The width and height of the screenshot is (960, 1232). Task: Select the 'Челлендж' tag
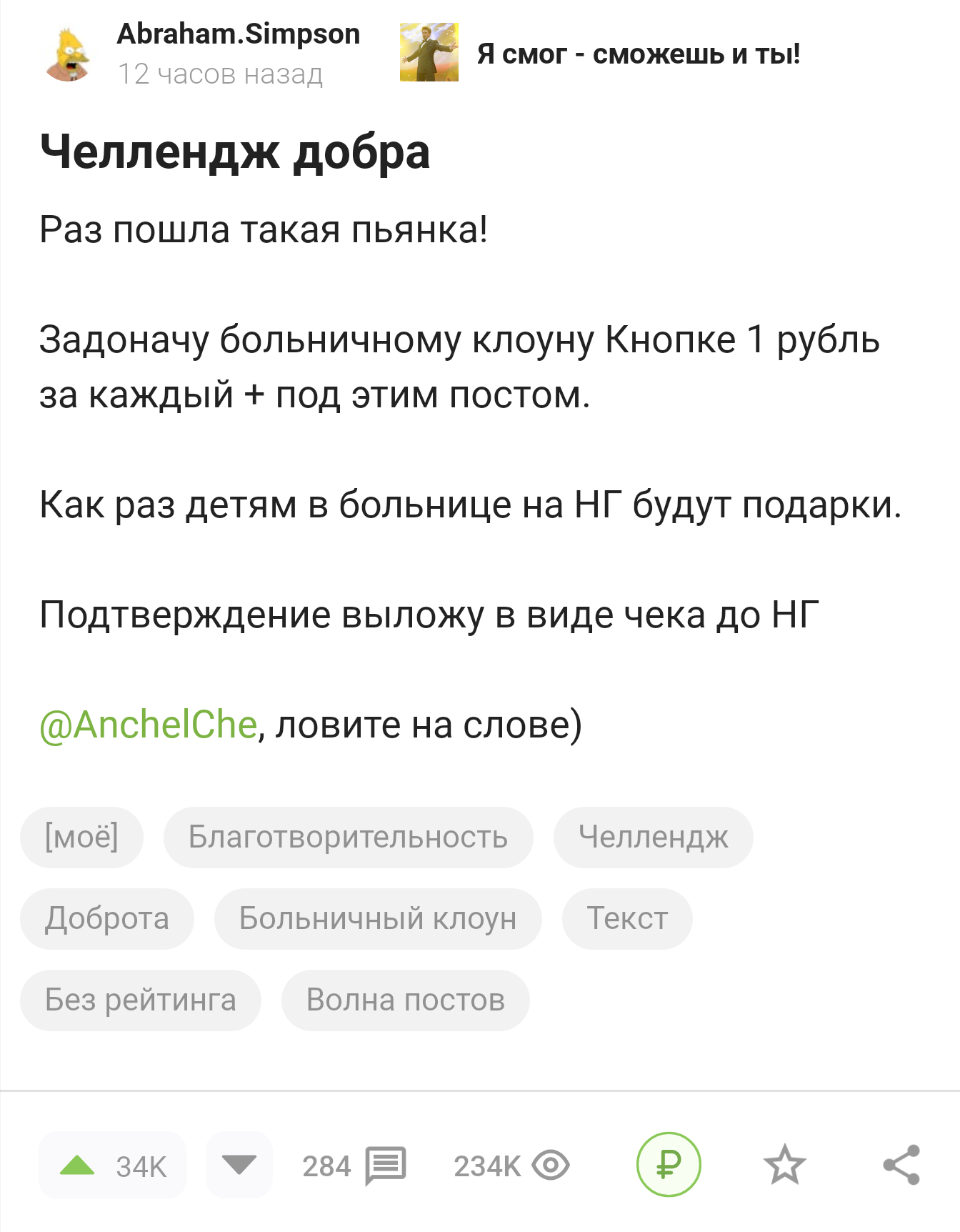coord(653,837)
